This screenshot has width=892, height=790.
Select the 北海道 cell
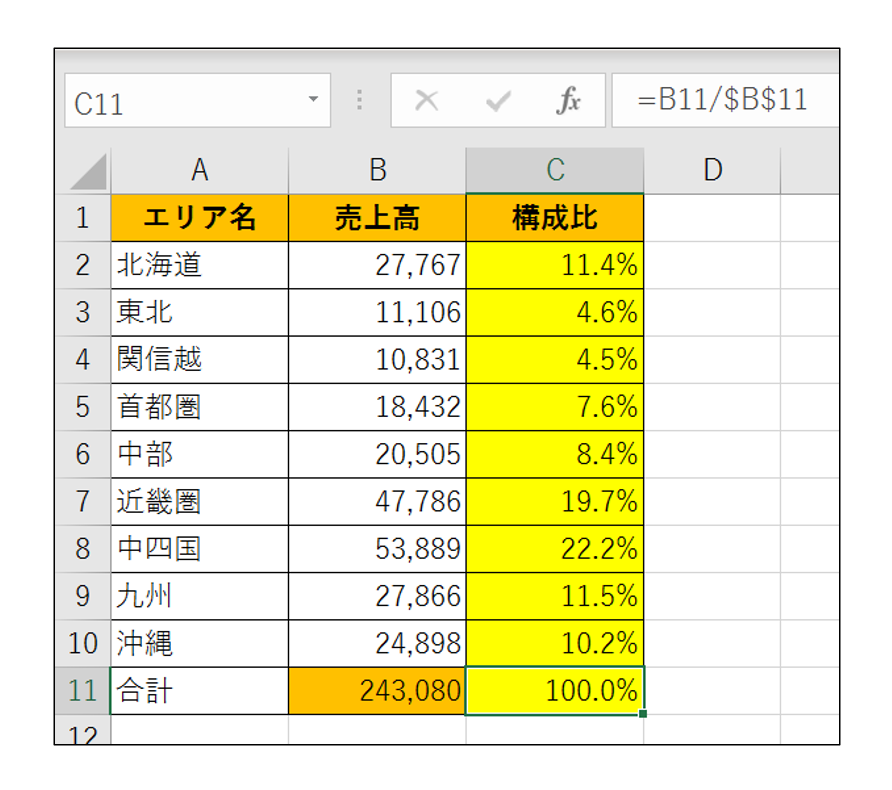coord(199,265)
